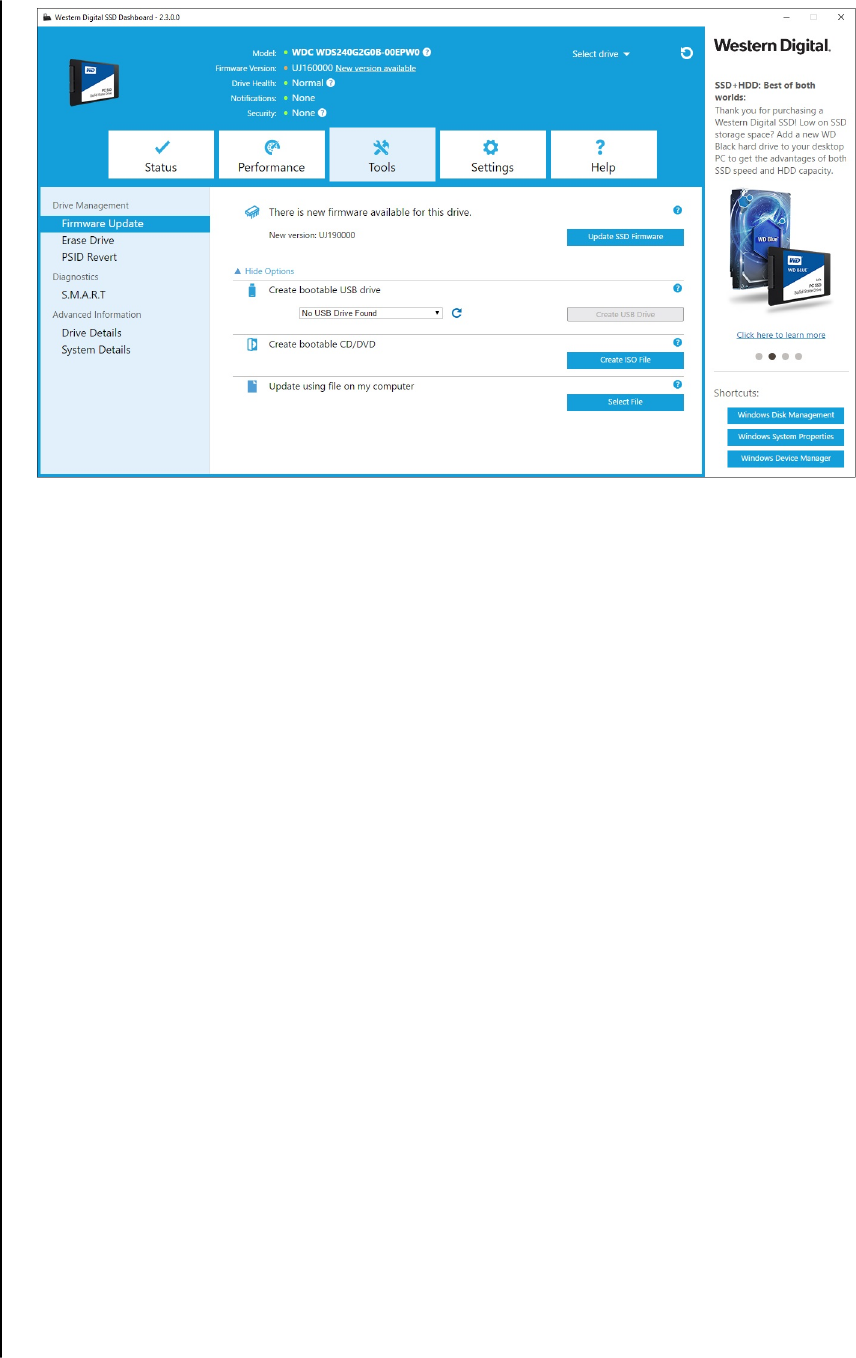Click the CD/DVD disc icon
Screen dimensions: 856x1358
[x=252, y=344]
